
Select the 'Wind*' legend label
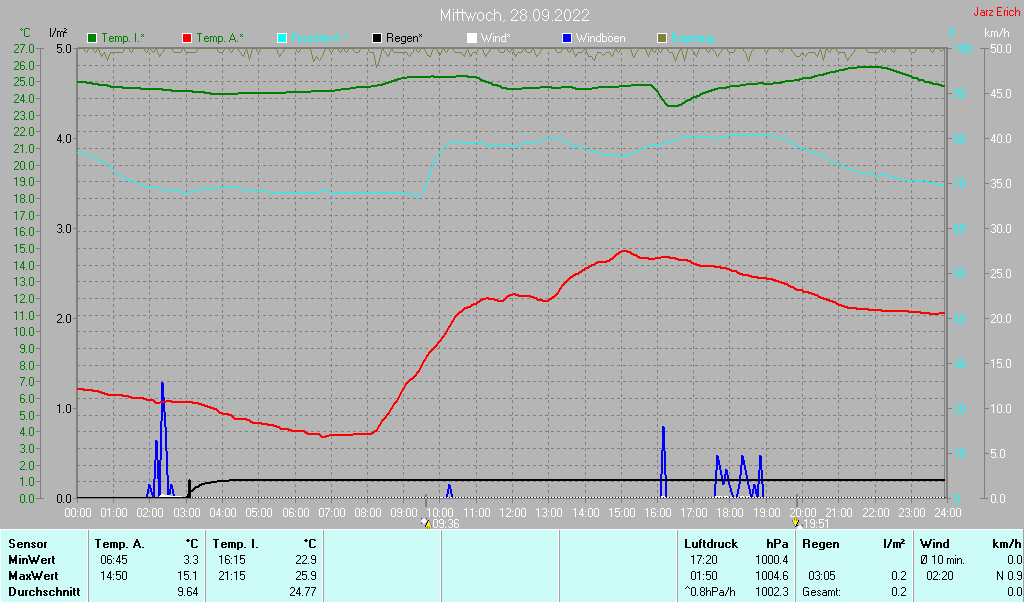click(x=496, y=39)
